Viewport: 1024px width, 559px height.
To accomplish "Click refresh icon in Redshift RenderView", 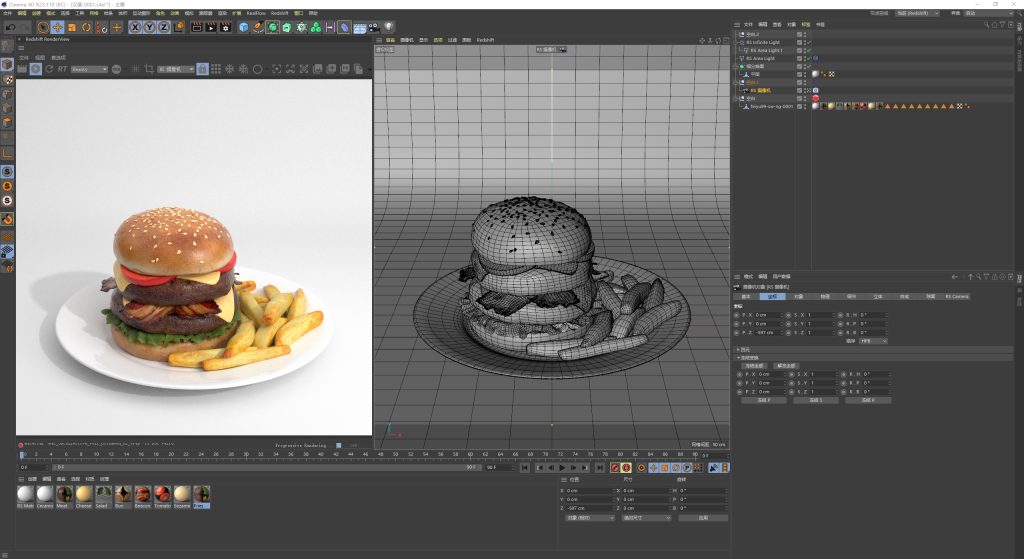I will pyautogui.click(x=49, y=69).
